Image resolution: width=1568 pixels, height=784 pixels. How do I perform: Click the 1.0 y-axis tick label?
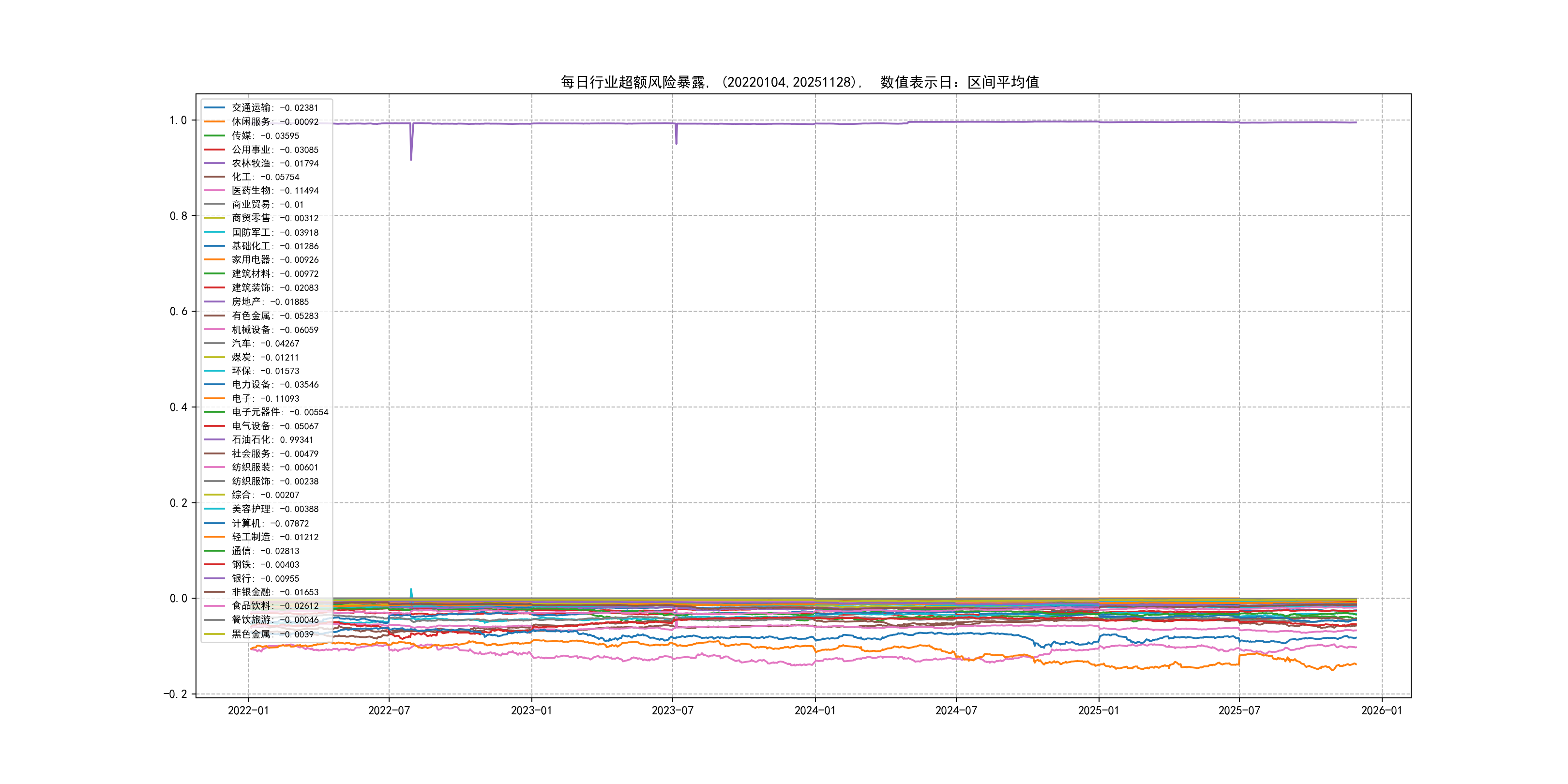[178, 121]
